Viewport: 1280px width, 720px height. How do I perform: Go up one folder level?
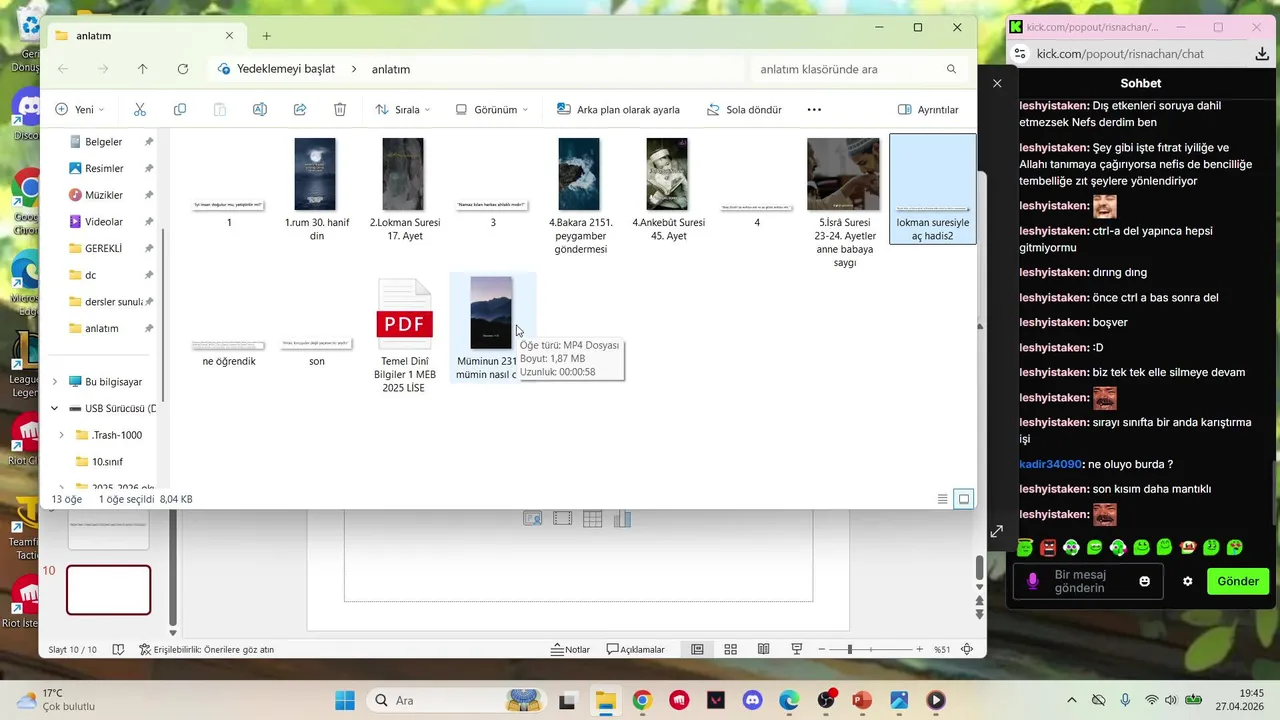[x=142, y=69]
